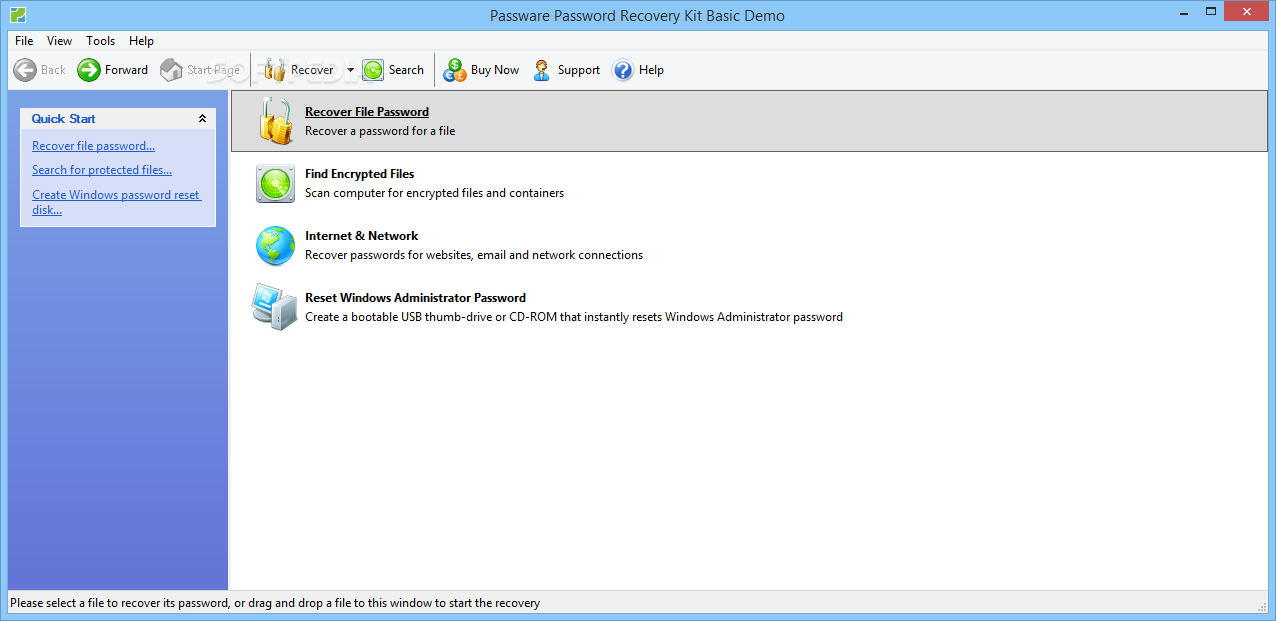Click the Search toolbar label
This screenshot has width=1276, height=621.
406,70
